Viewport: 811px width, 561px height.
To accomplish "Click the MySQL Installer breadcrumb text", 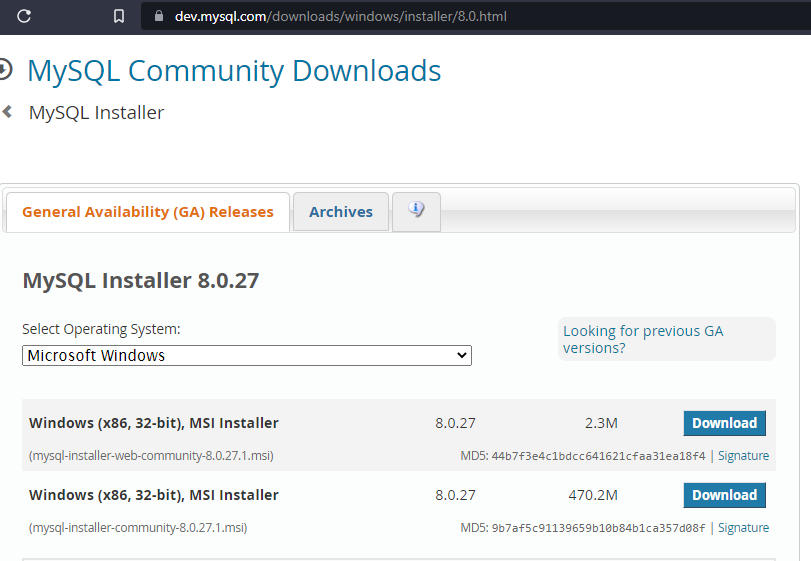I will (x=96, y=113).
